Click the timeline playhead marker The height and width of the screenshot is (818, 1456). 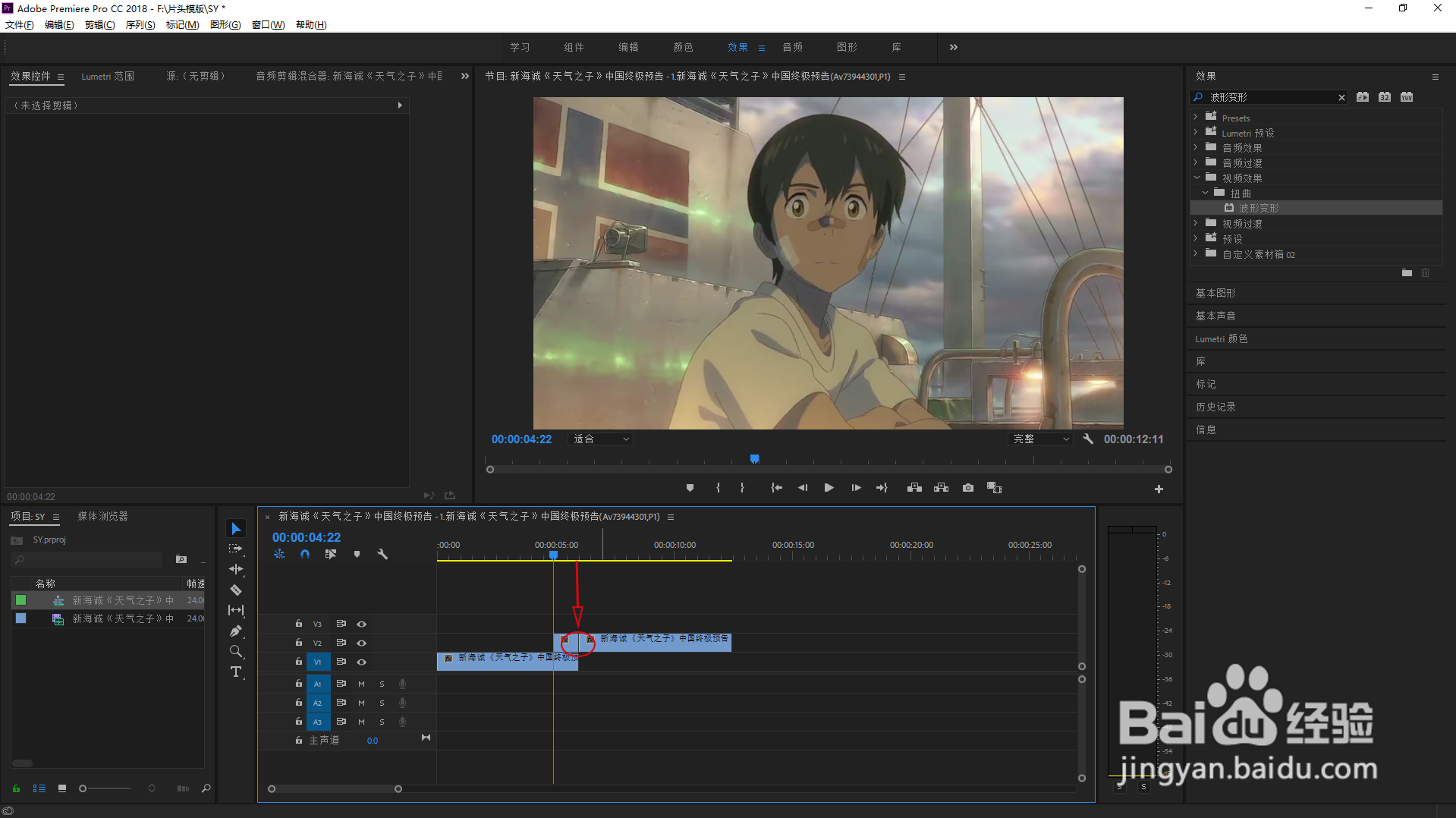click(554, 555)
